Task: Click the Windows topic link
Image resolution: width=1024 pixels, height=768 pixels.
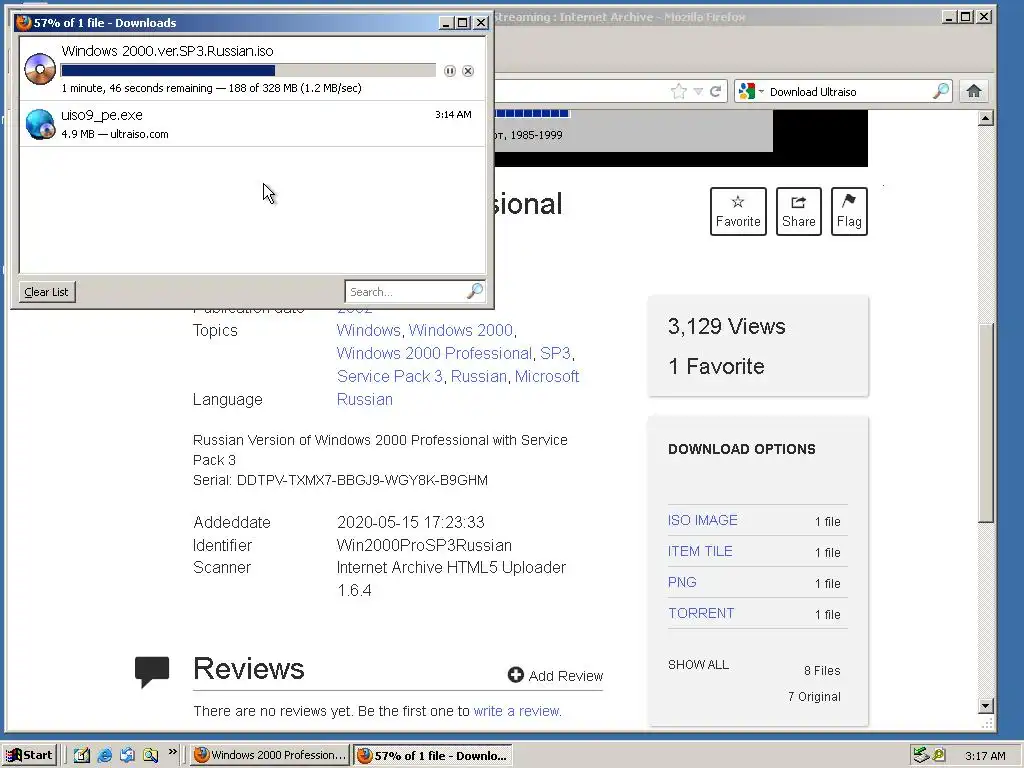Action: pyautogui.click(x=368, y=330)
